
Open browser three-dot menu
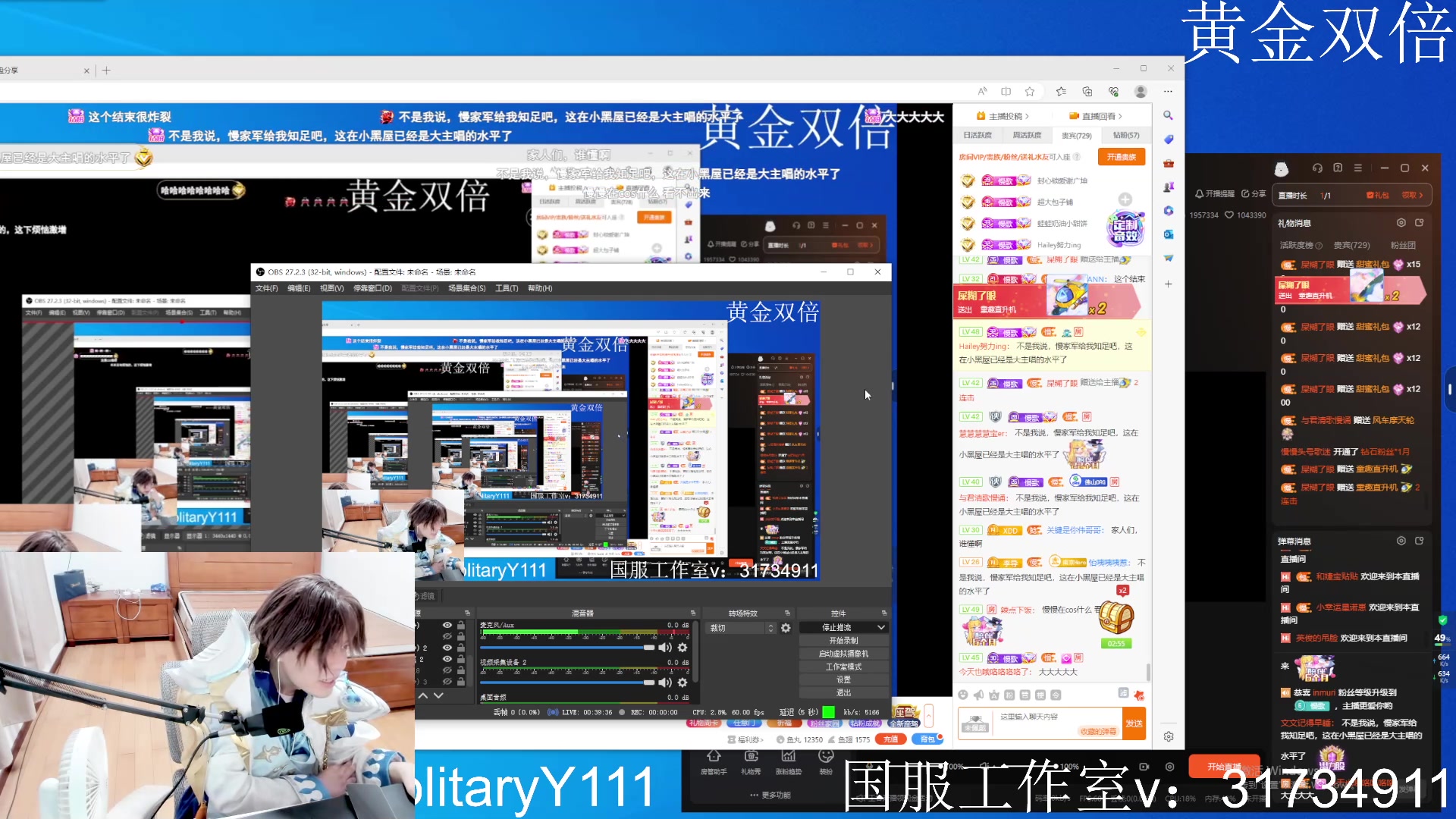(x=1168, y=91)
